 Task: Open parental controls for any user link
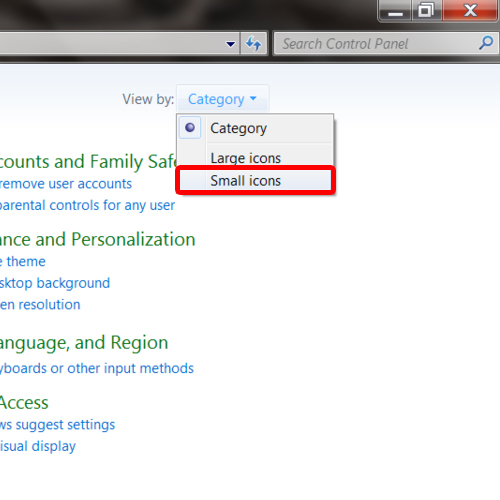click(x=87, y=205)
